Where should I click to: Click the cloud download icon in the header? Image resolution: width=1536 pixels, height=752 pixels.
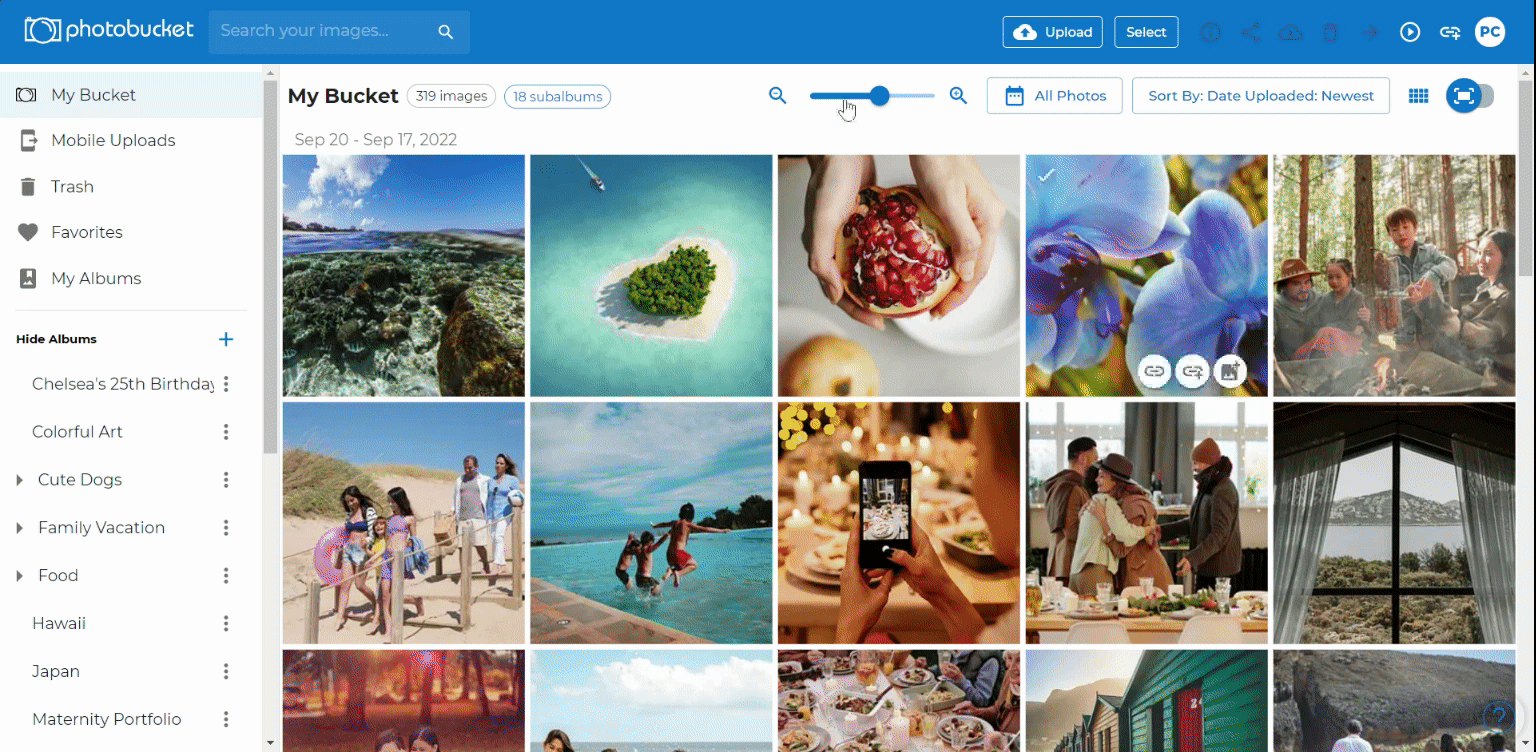(x=1290, y=32)
